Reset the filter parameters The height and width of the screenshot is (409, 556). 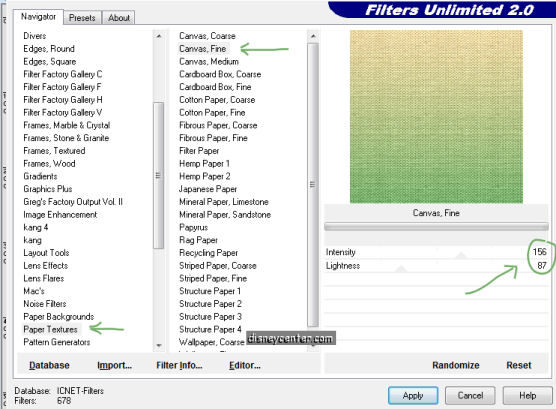click(519, 365)
